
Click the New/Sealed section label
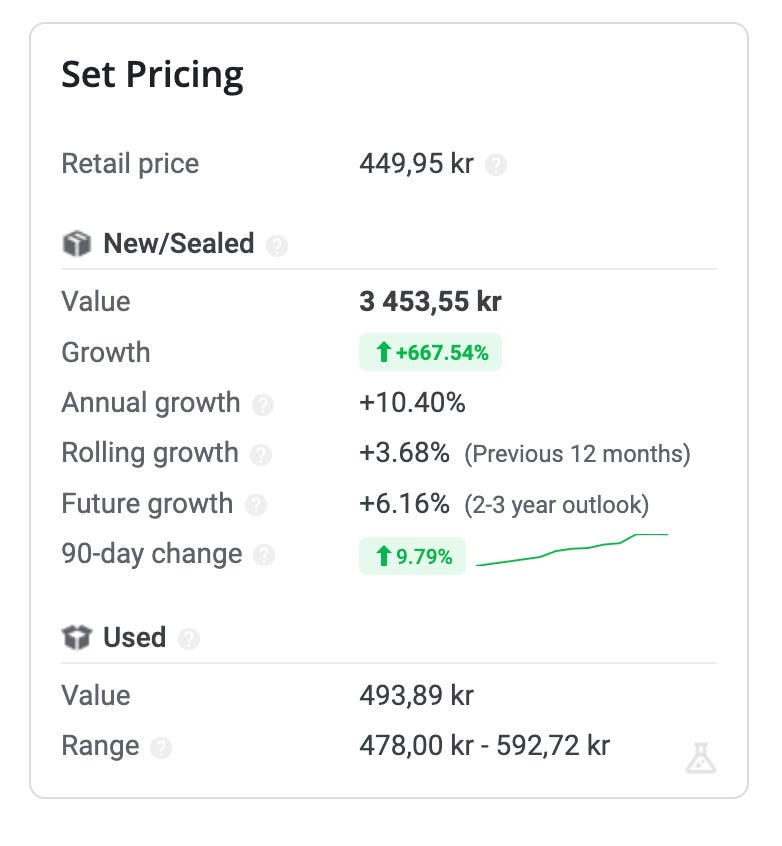tap(179, 243)
